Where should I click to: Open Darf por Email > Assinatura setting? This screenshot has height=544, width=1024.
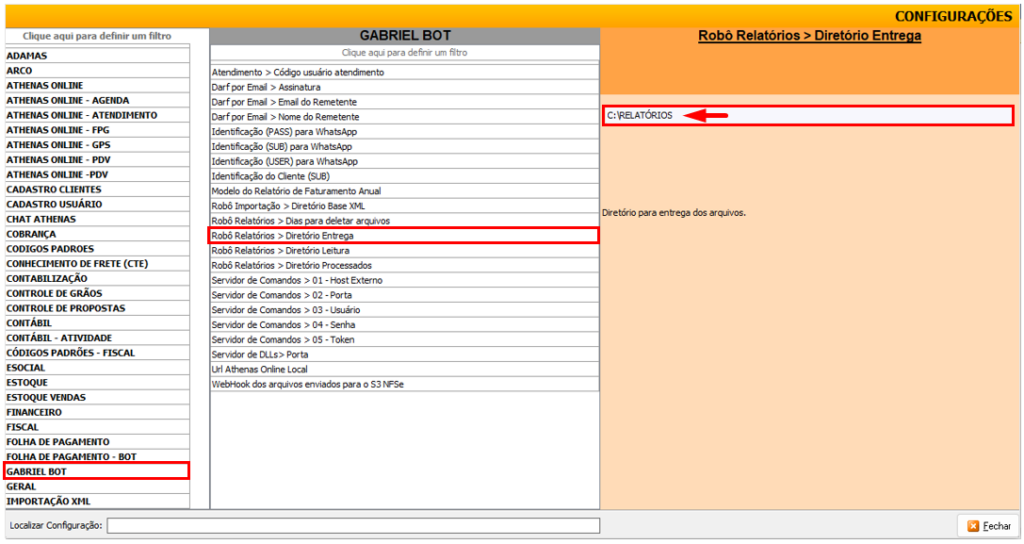tap(403, 87)
